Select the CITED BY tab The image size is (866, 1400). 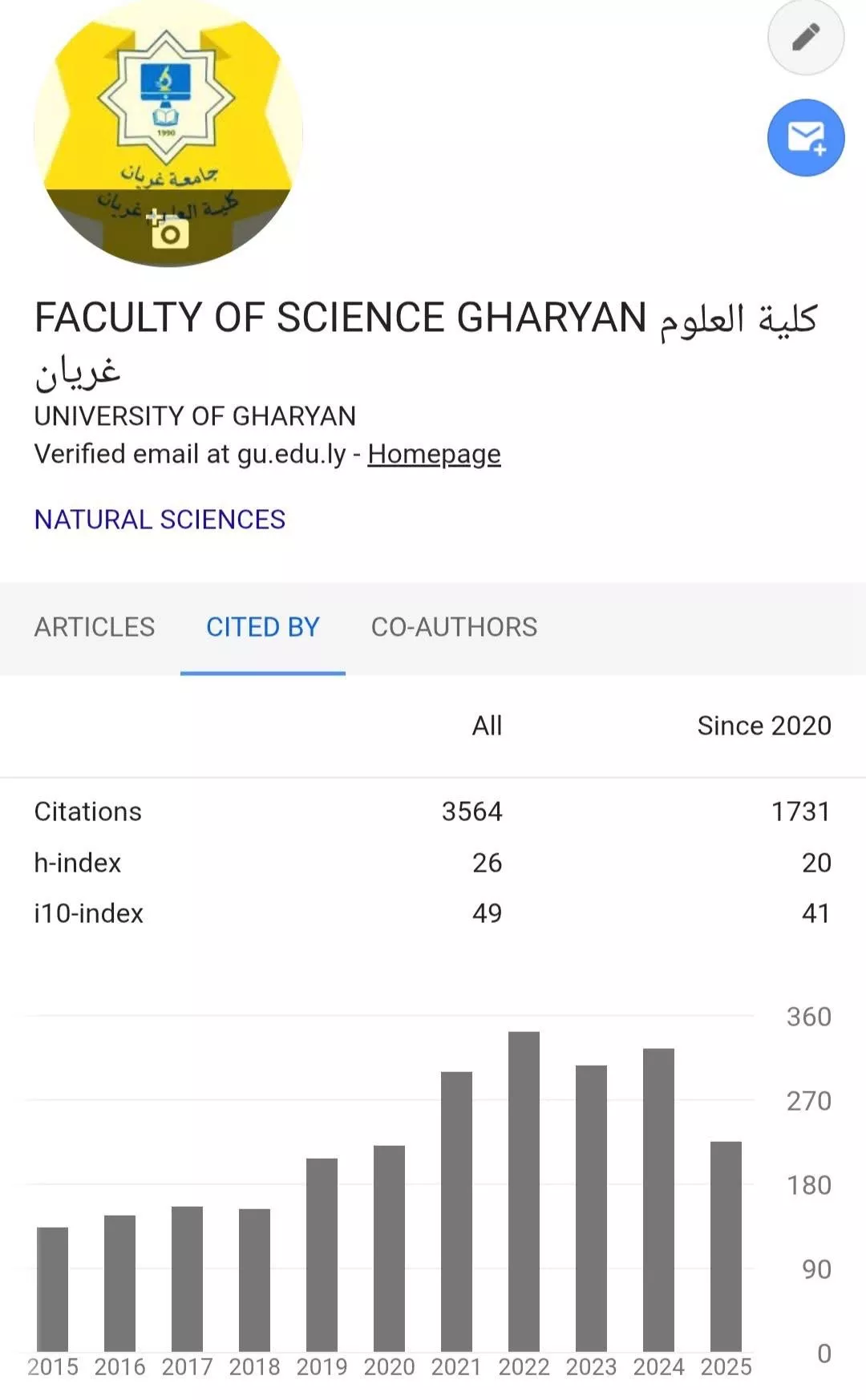pos(263,627)
